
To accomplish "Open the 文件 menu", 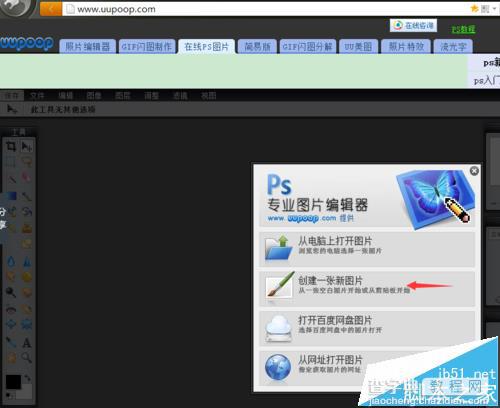I will [x=37, y=96].
